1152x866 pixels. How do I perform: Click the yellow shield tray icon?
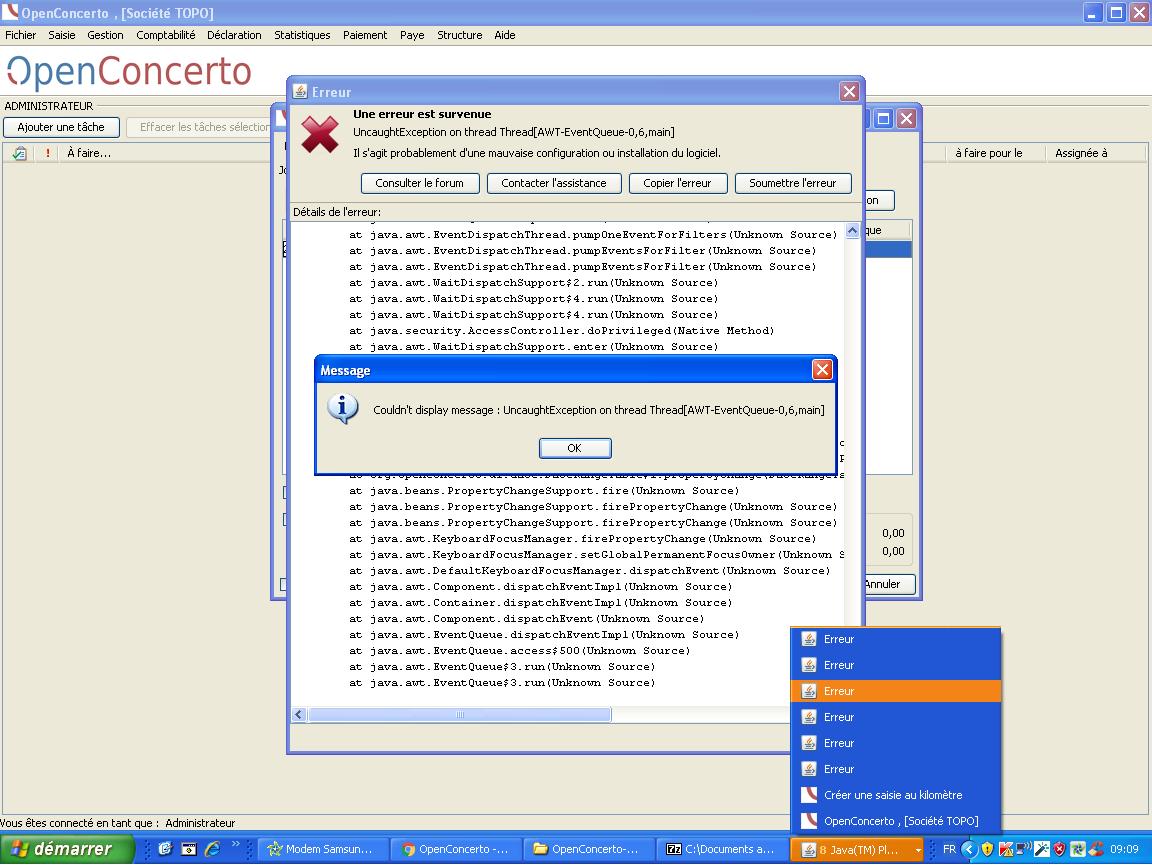[x=987, y=849]
